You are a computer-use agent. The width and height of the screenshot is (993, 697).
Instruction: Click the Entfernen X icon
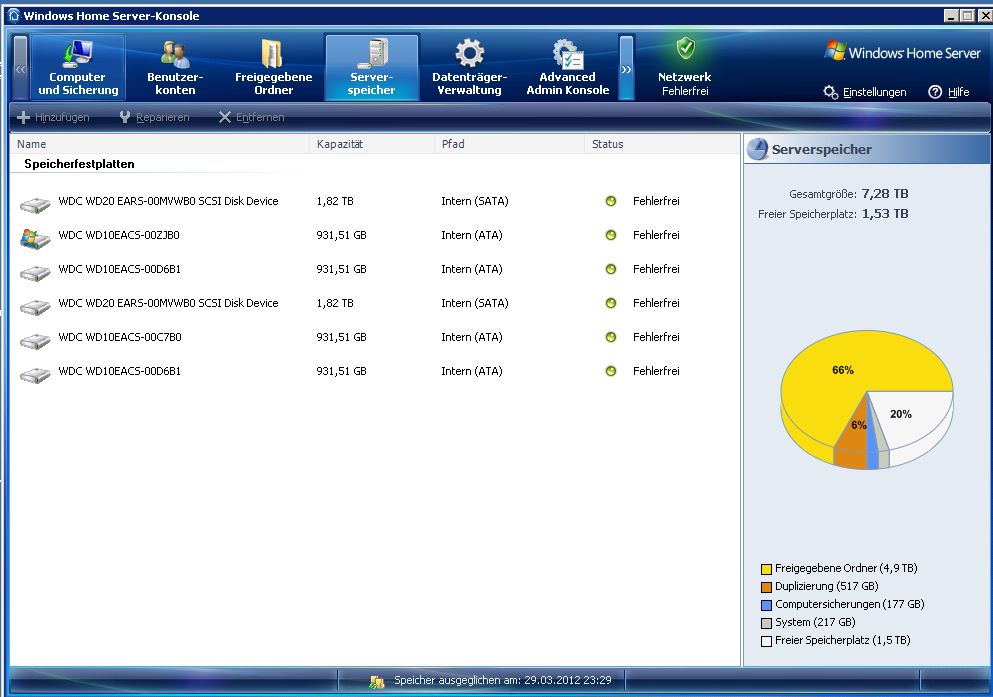click(225, 117)
